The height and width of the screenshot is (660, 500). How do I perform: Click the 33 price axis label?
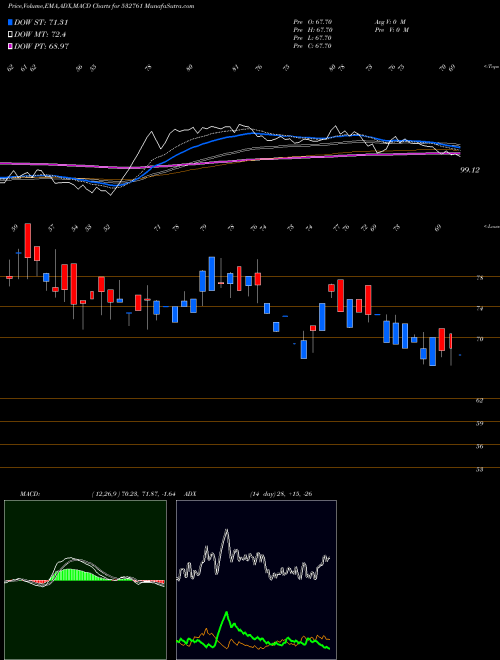pyautogui.click(x=479, y=469)
